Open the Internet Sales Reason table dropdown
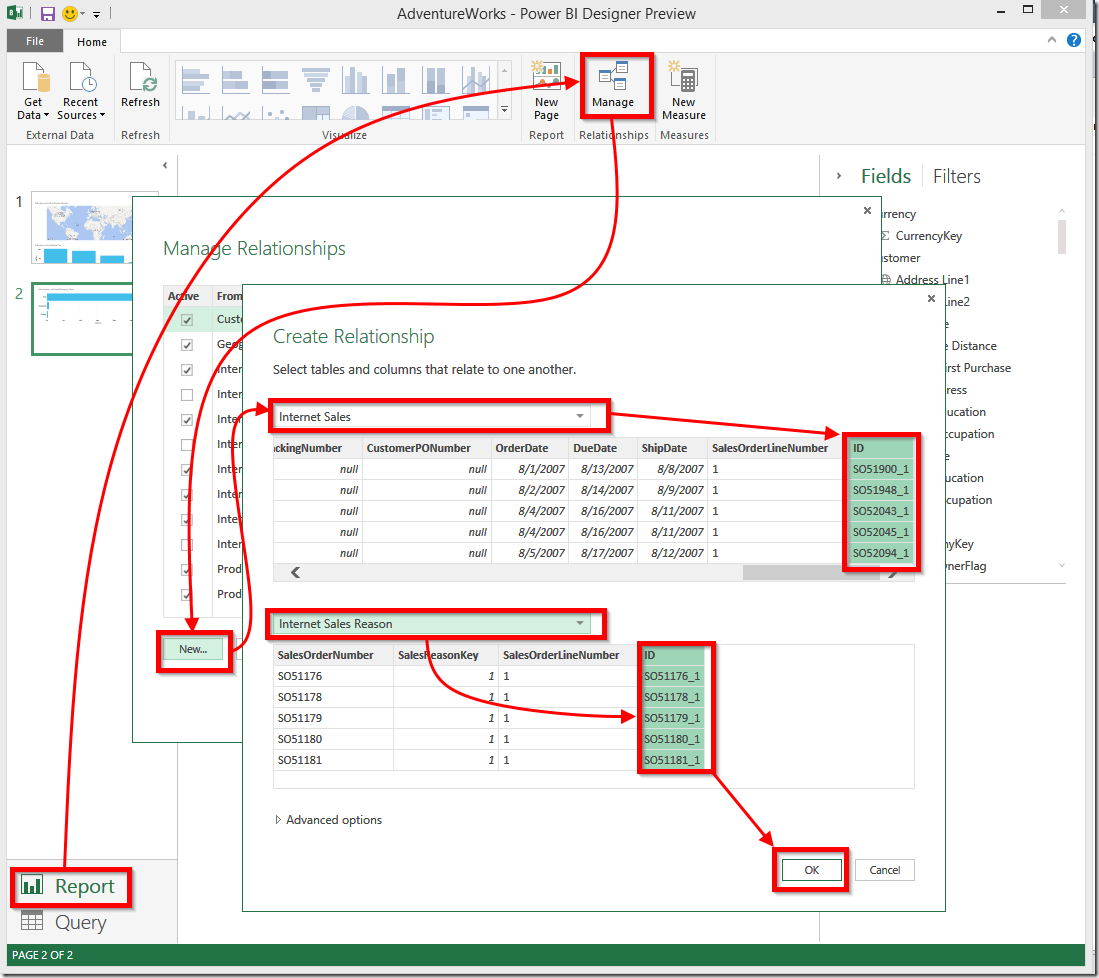Screen dimensions: 1099x978 579,623
